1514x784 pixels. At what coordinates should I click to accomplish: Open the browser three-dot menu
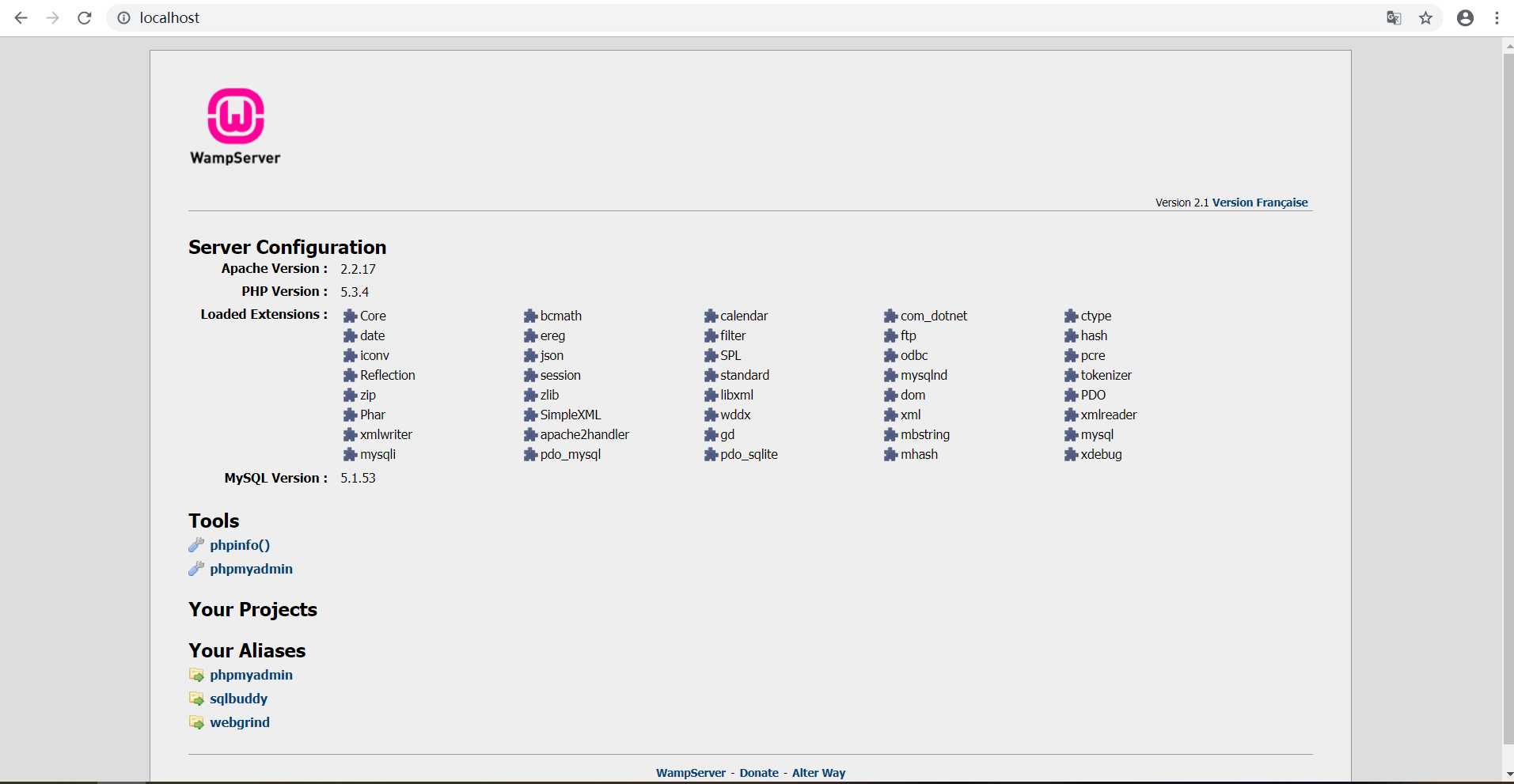1497,17
